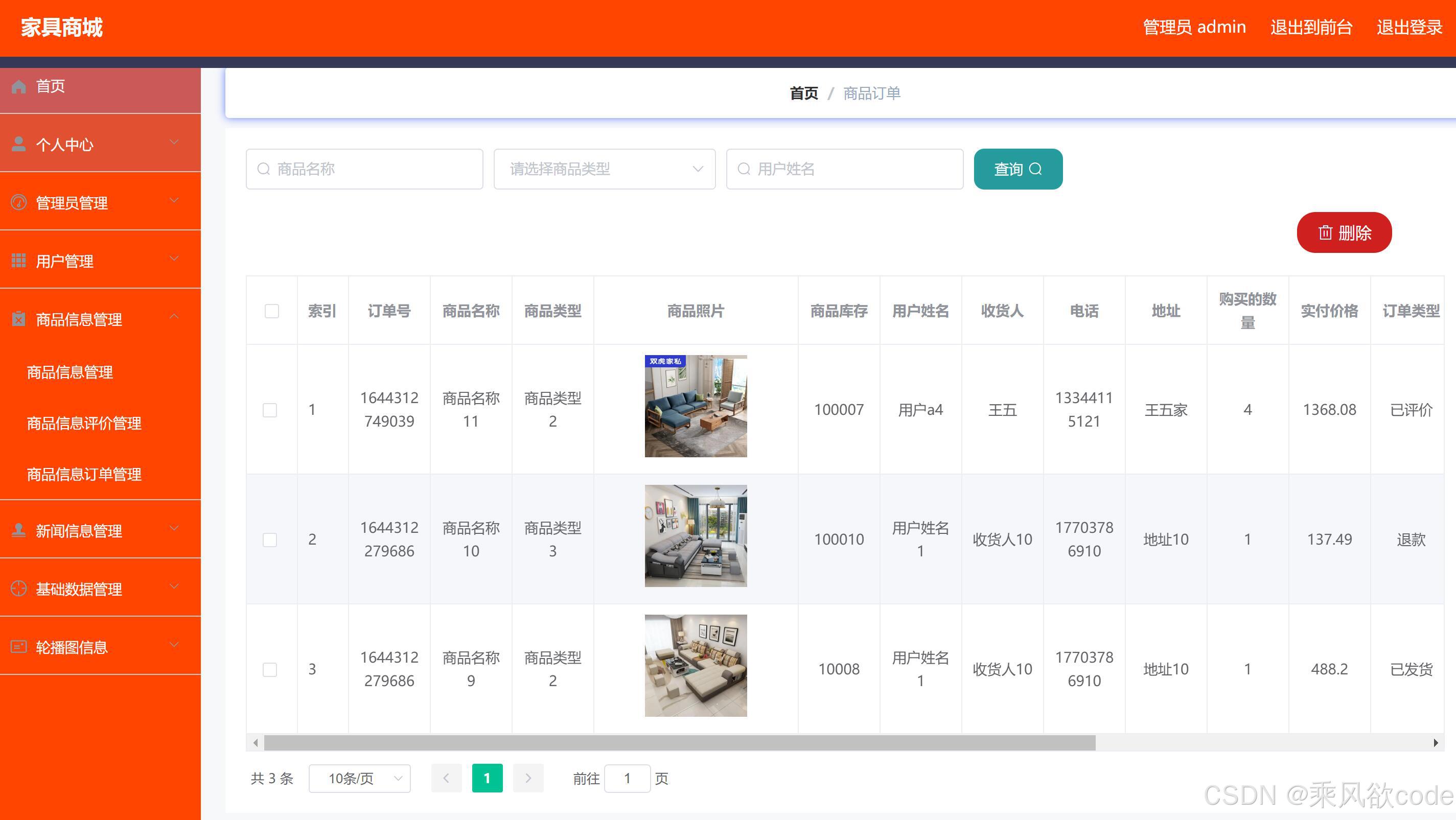This screenshot has height=820, width=1456.
Task: Click 退出到前台 in the top bar
Action: tap(1311, 27)
